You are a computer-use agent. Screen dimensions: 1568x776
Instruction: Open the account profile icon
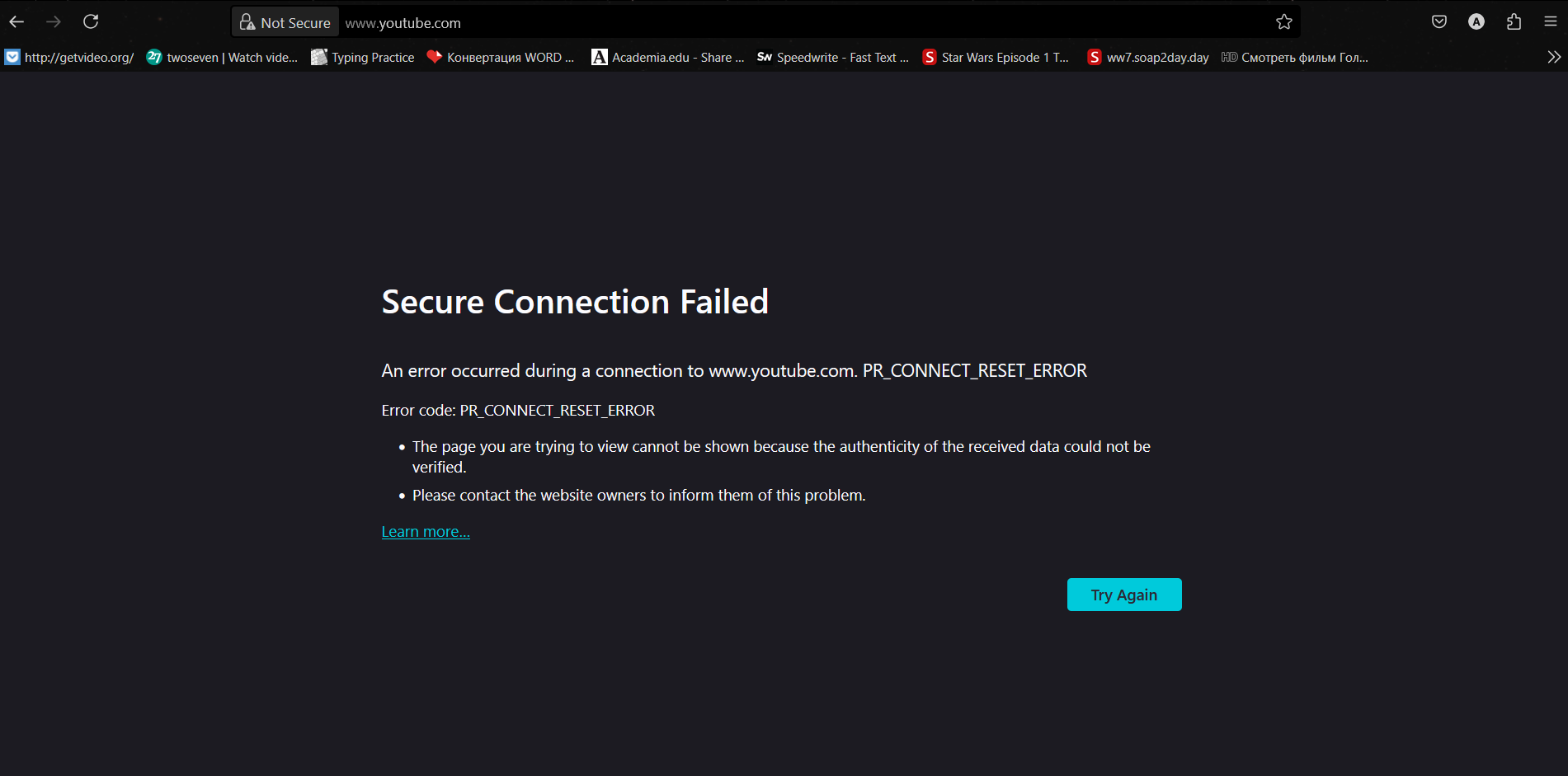[x=1476, y=22]
